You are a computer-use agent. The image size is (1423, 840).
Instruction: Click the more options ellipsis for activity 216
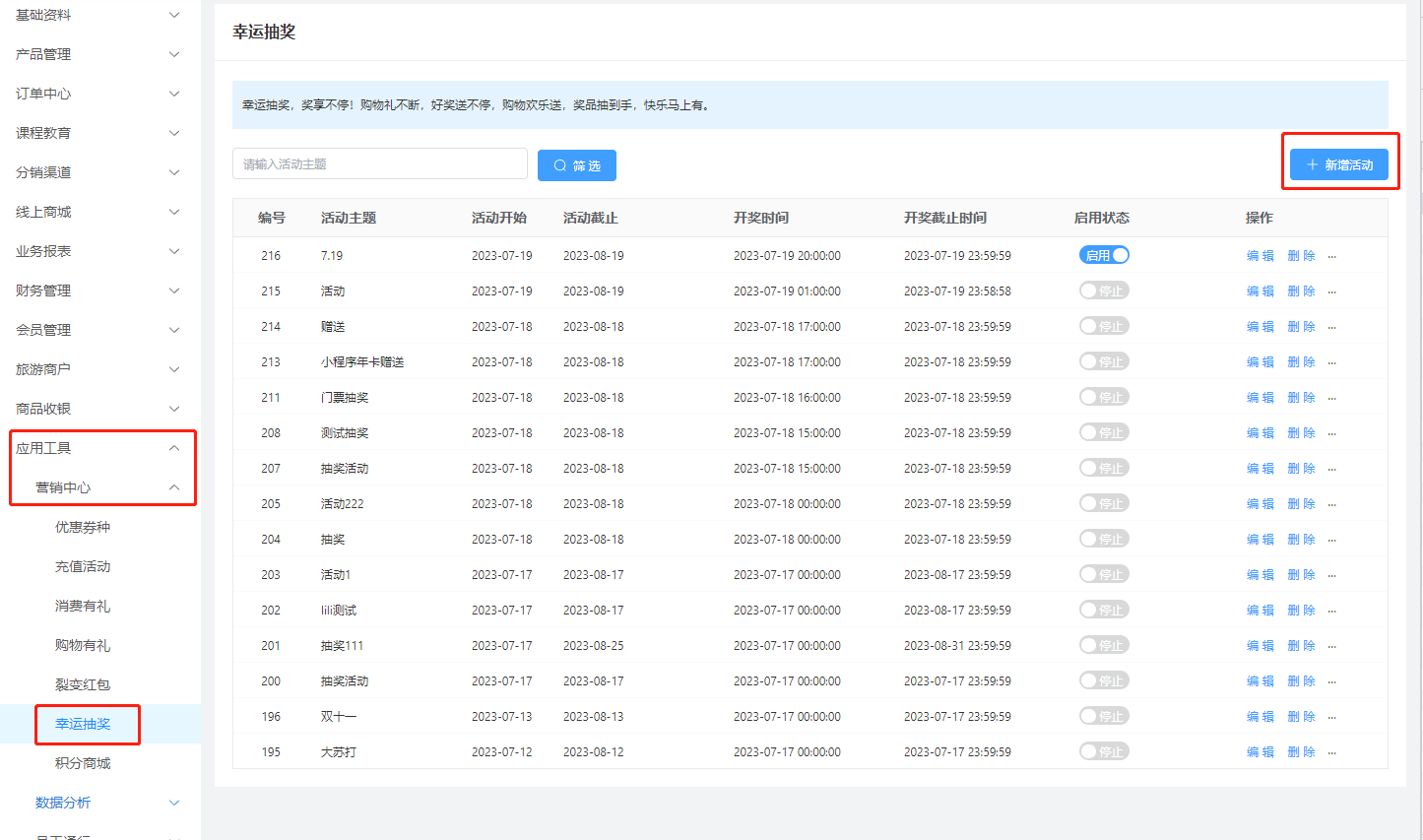(x=1331, y=256)
